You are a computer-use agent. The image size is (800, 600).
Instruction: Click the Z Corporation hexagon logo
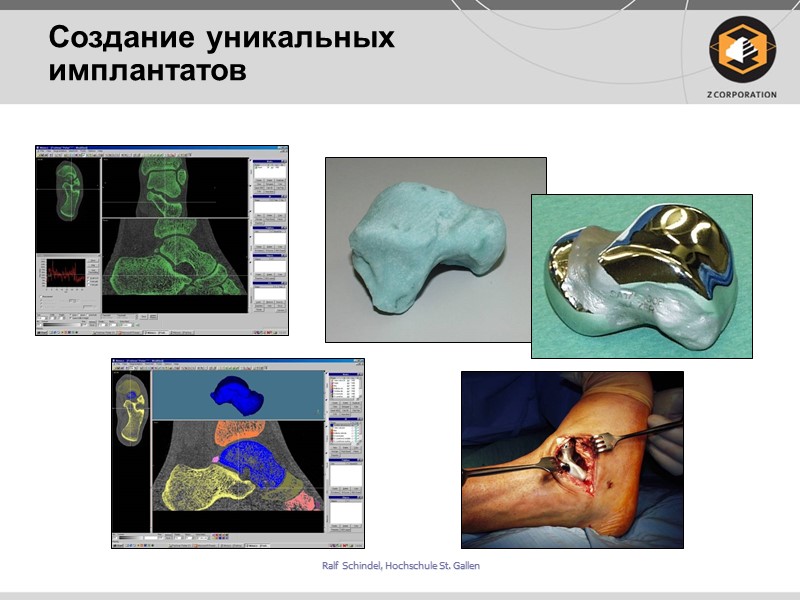742,49
